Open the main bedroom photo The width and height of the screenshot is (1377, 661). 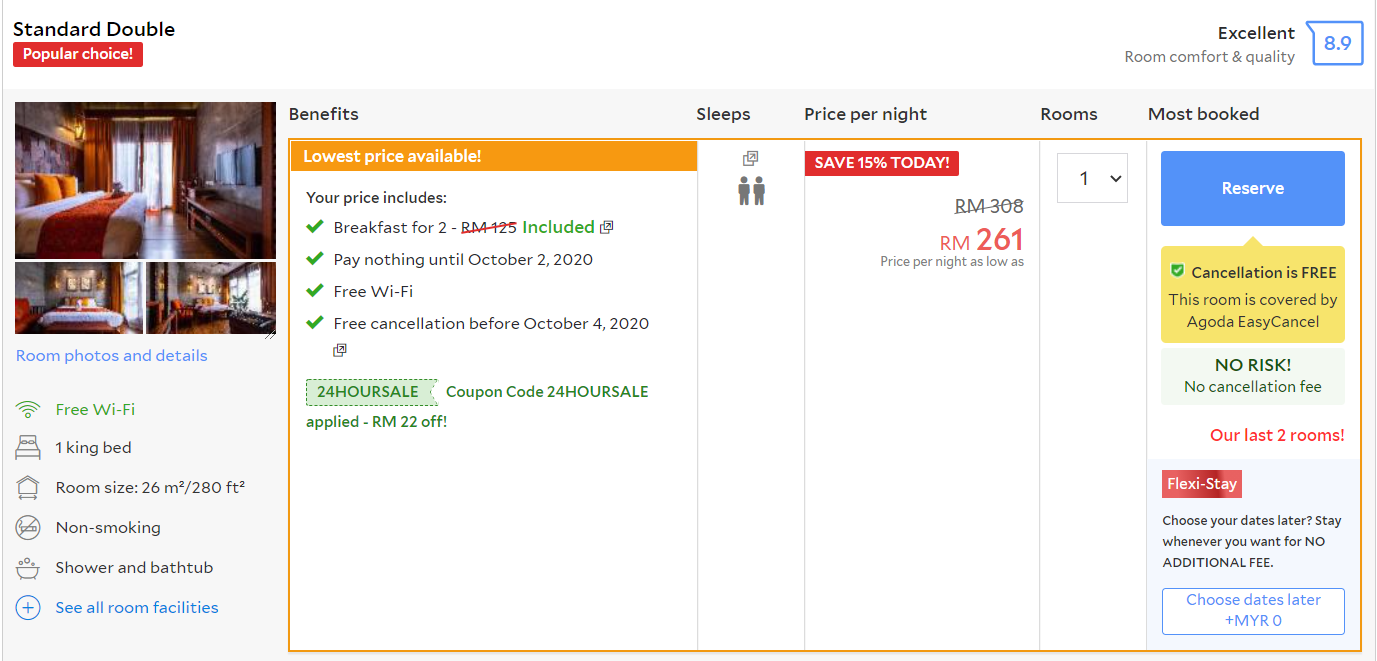(145, 180)
